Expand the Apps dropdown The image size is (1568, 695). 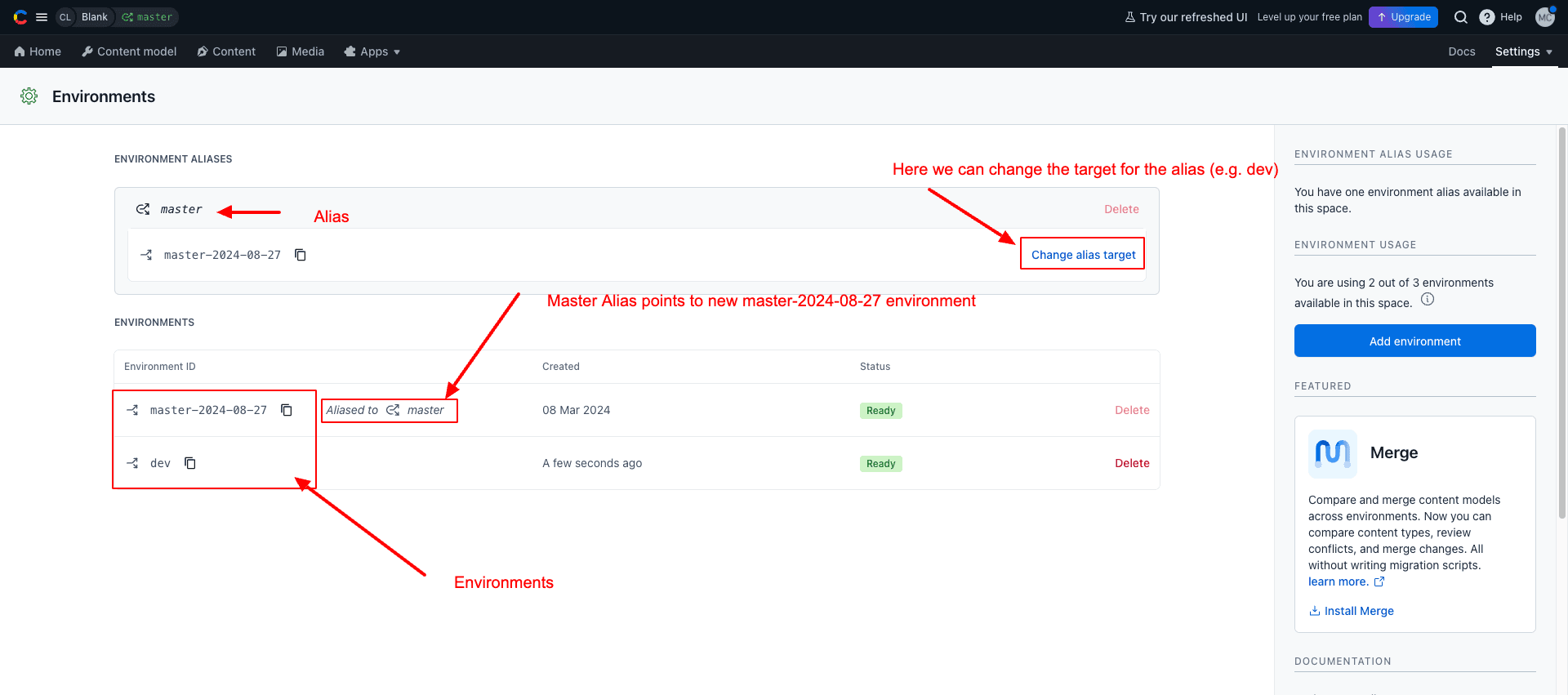tap(372, 51)
